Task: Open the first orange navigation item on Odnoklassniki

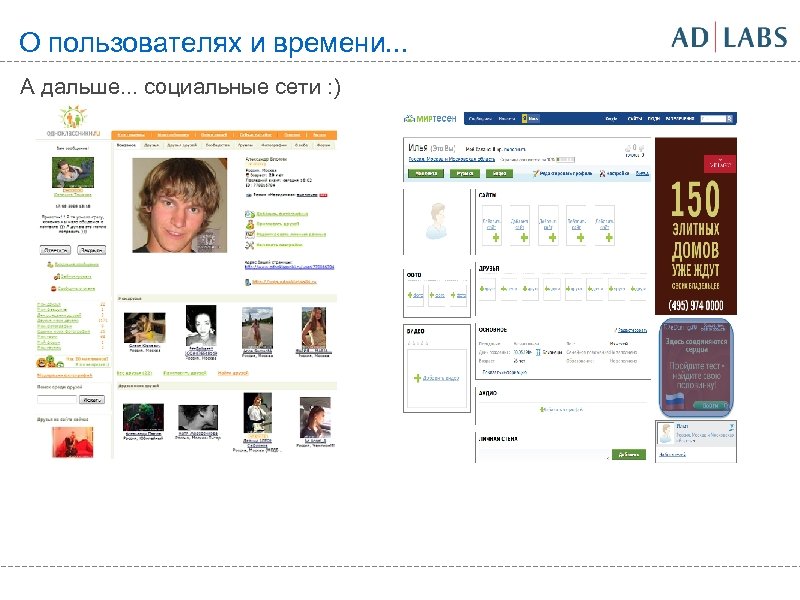Action: (x=131, y=135)
